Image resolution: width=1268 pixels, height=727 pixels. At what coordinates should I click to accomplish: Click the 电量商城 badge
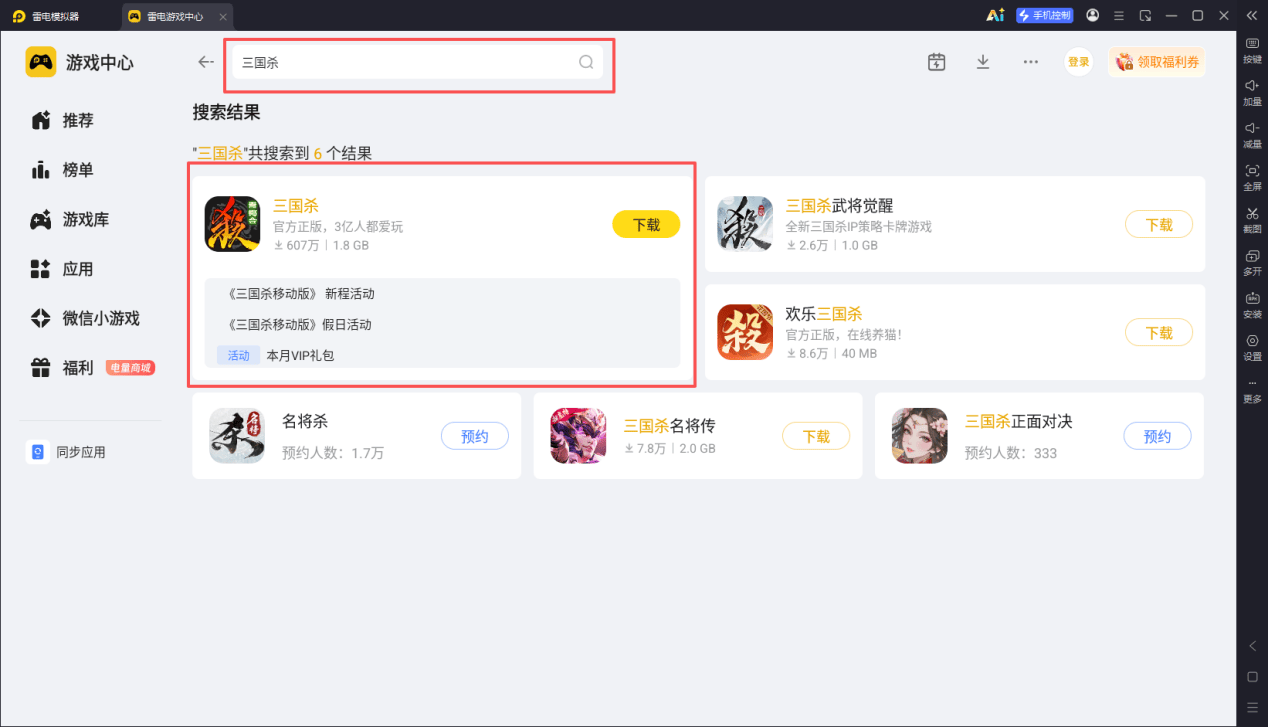pos(130,368)
